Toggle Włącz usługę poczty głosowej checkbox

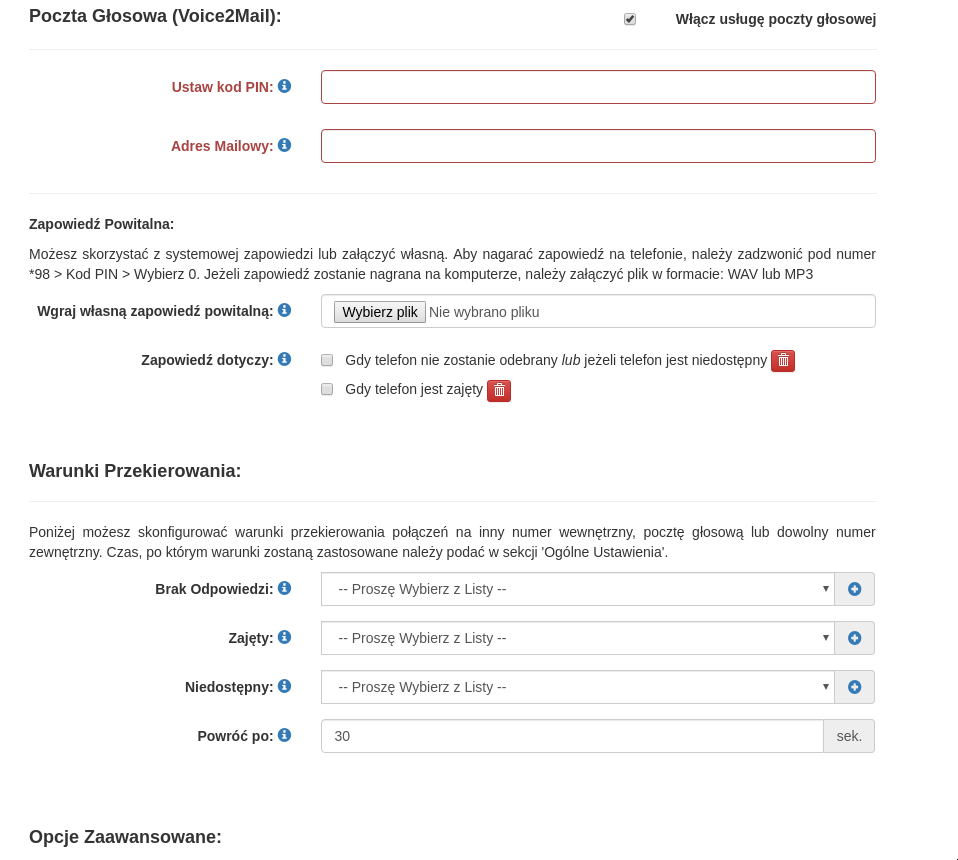(630, 19)
